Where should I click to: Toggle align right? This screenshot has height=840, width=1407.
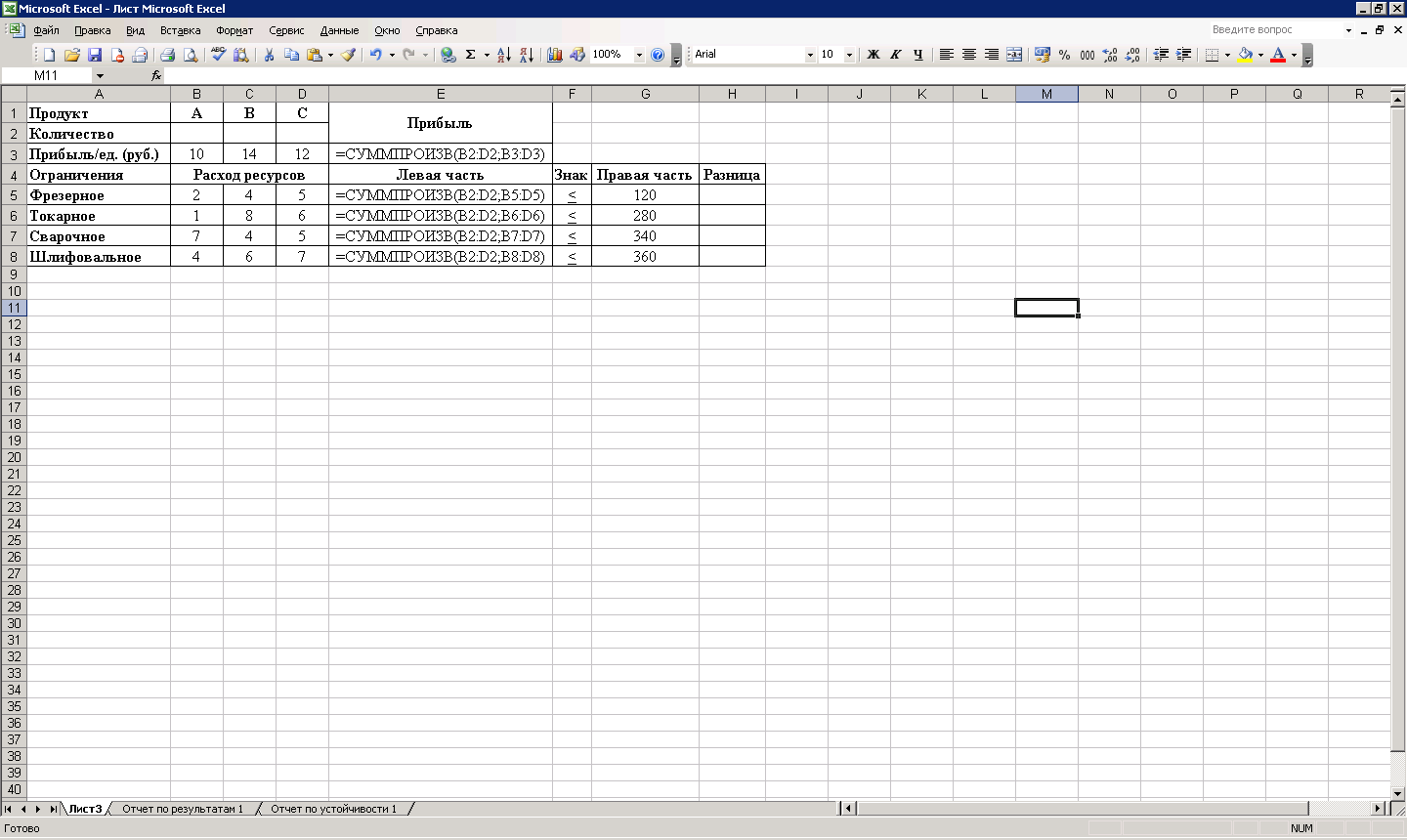point(992,55)
